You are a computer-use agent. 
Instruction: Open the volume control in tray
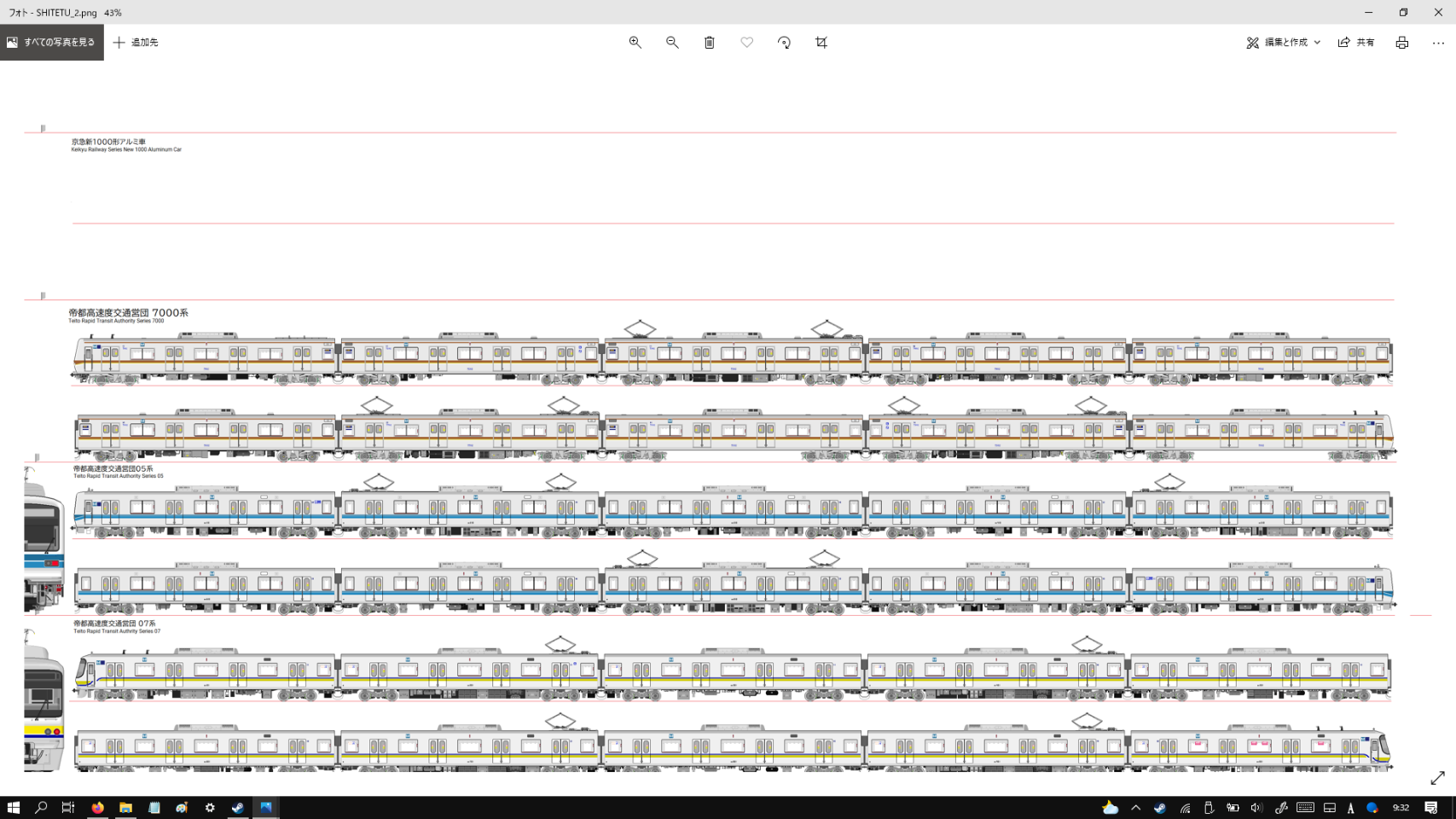[x=1256, y=807]
